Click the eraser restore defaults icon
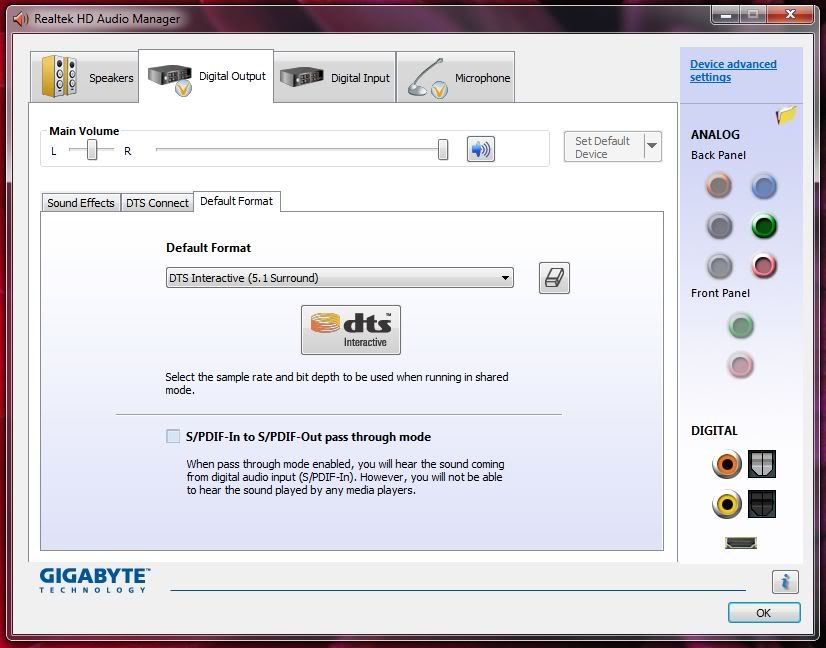Screen dimensions: 826x648 [x=554, y=278]
